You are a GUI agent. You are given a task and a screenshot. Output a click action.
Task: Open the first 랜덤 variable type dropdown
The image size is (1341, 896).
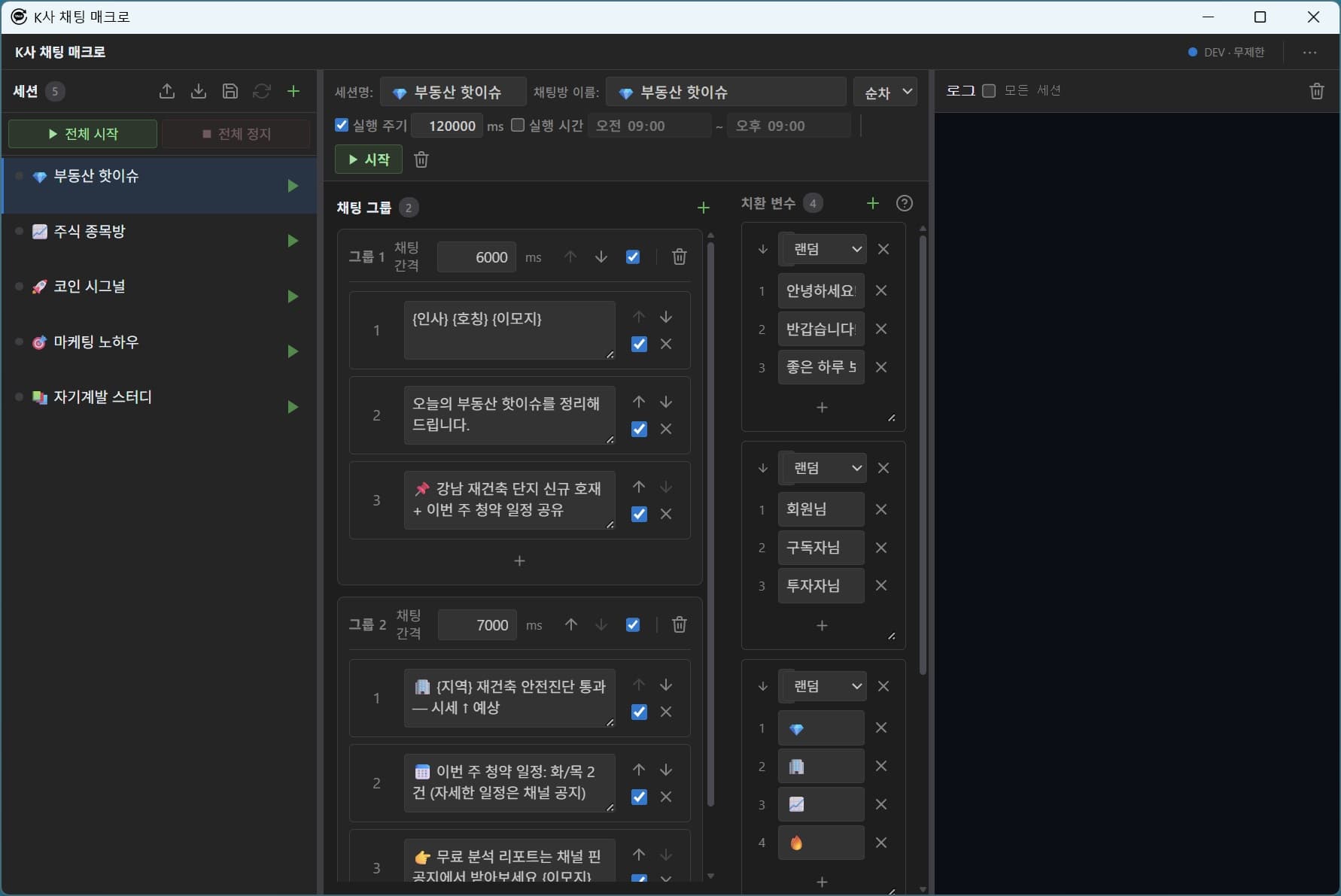tap(825, 249)
